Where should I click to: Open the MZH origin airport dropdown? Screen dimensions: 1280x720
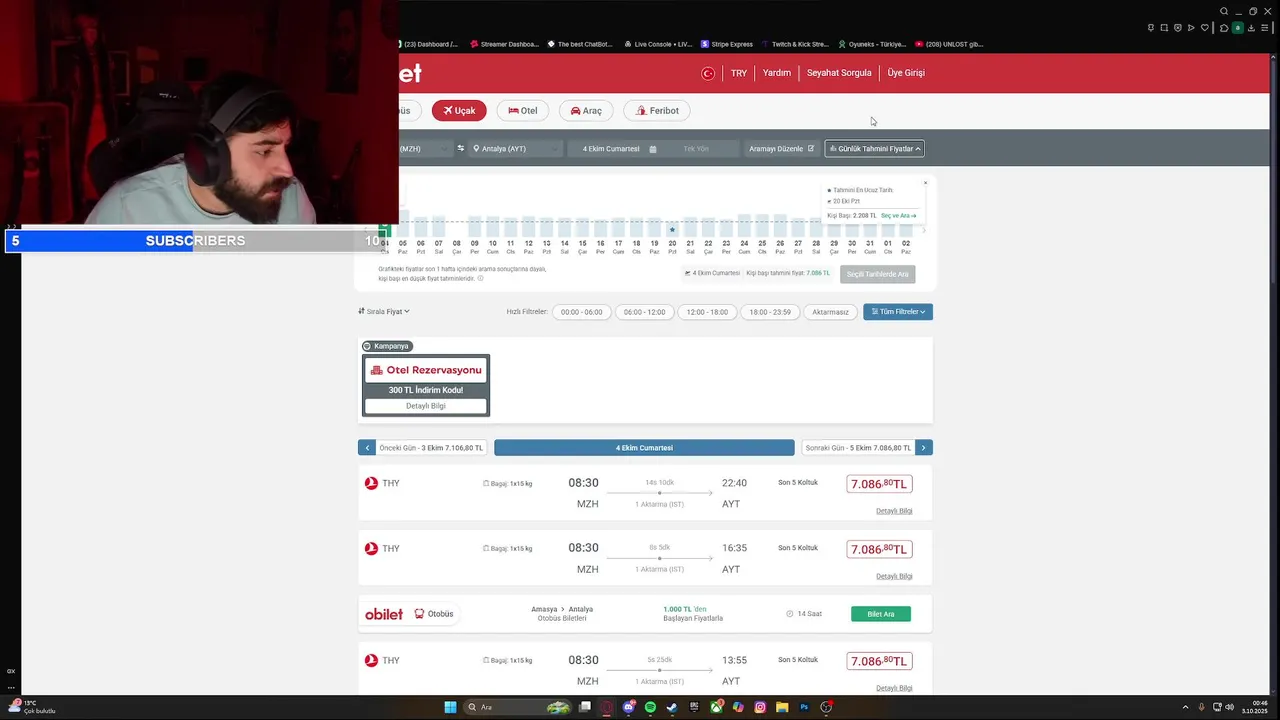click(425, 149)
